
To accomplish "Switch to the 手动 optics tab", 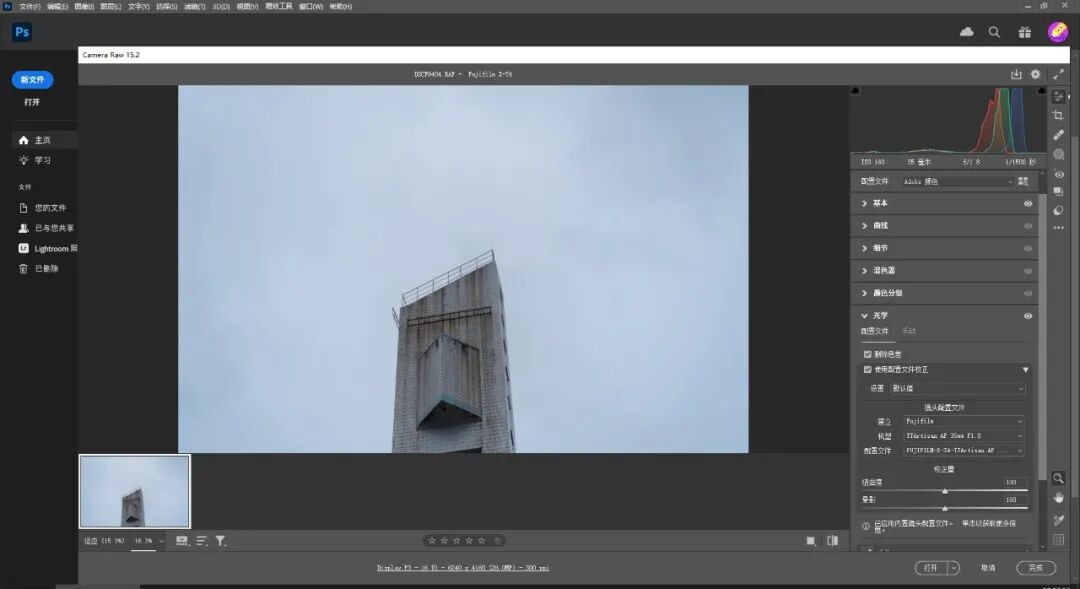I will tap(909, 331).
